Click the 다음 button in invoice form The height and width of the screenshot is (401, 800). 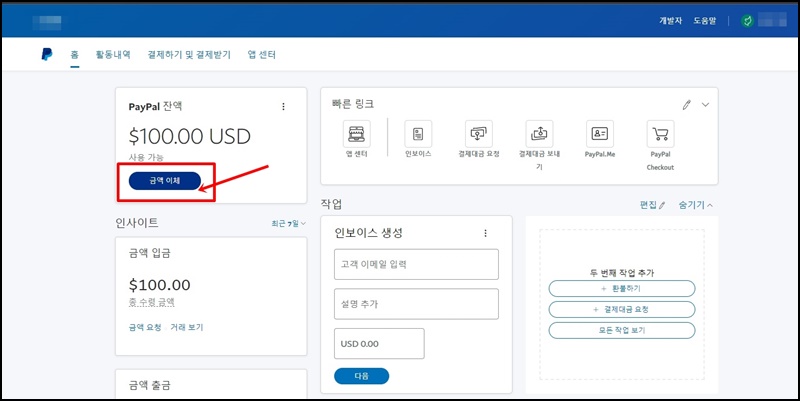coord(362,376)
